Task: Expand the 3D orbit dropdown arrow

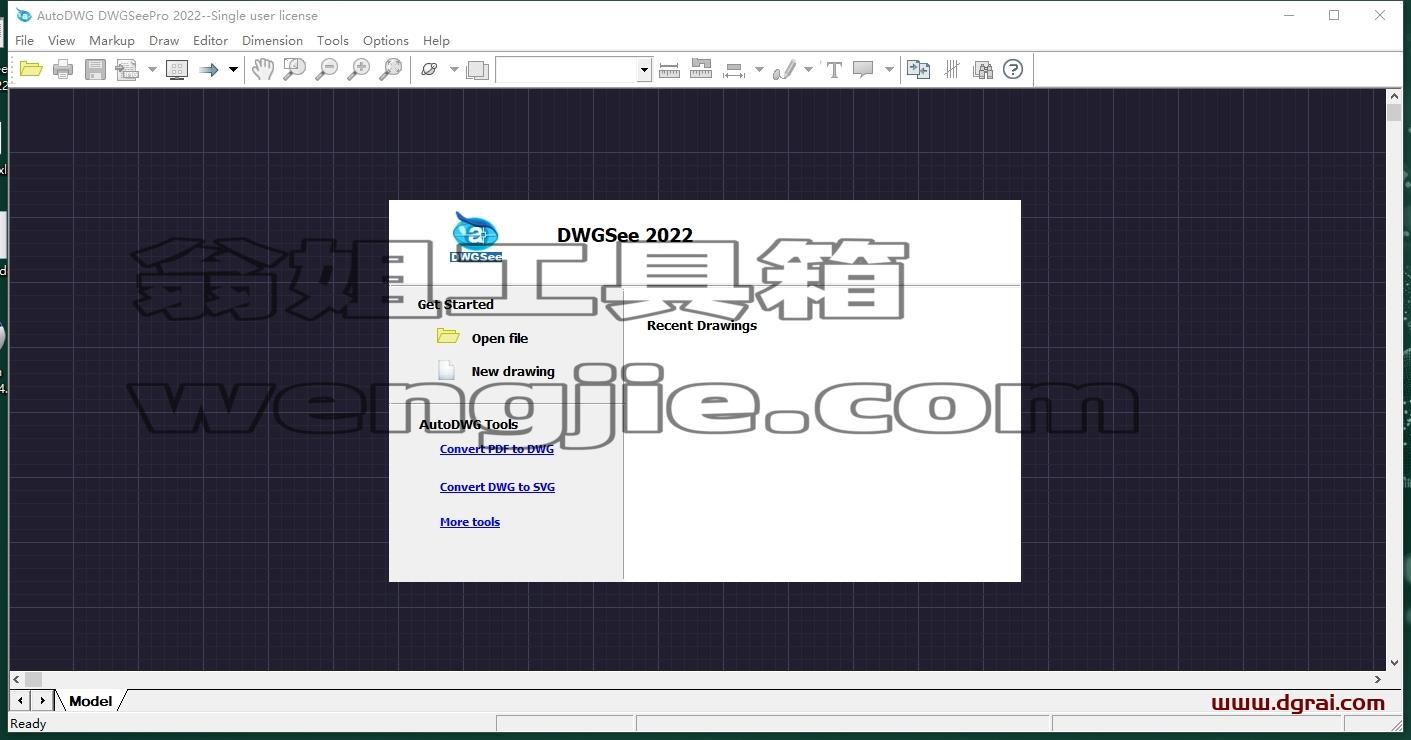Action: 454,69
